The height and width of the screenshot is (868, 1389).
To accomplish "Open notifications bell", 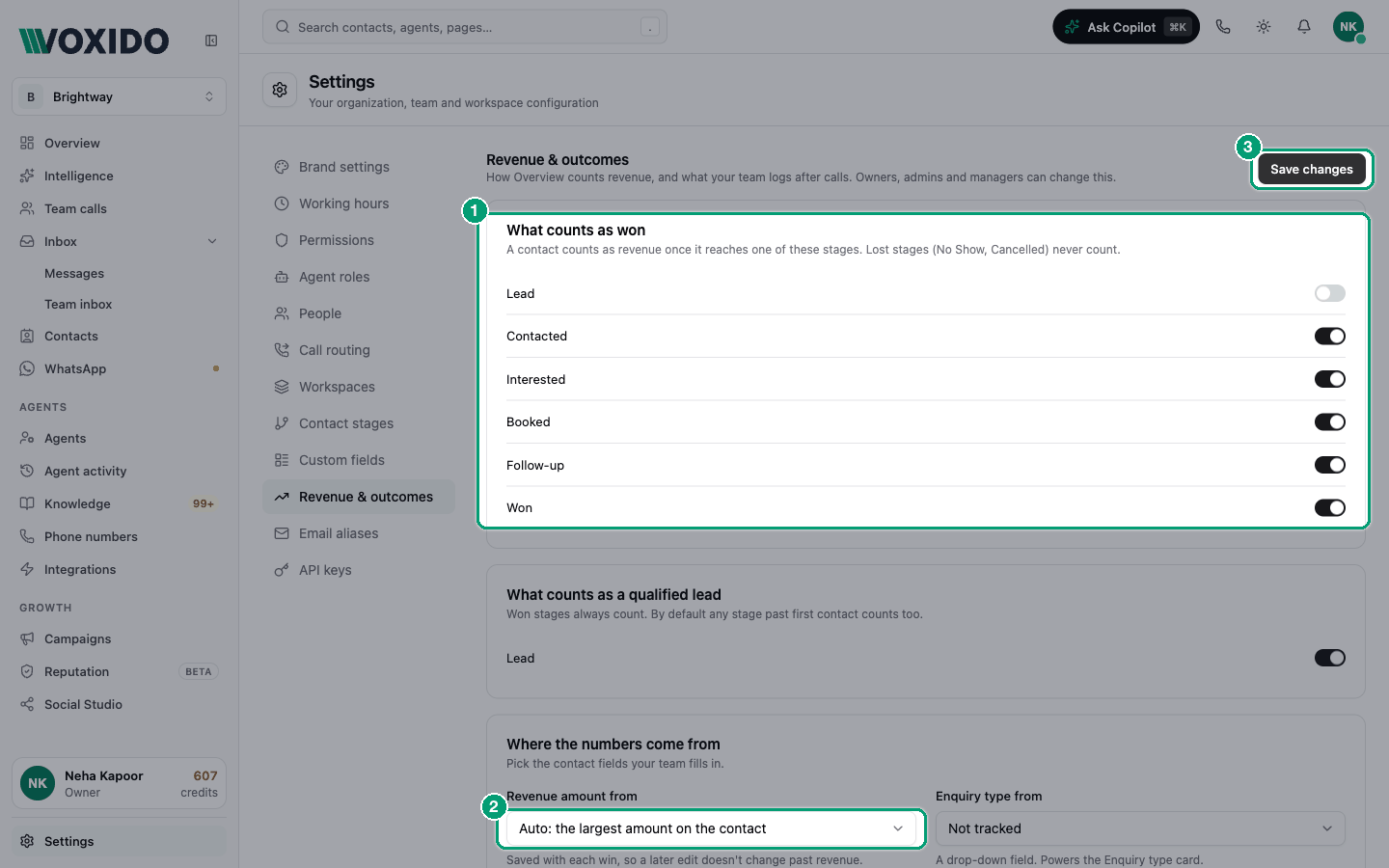I will (x=1304, y=27).
